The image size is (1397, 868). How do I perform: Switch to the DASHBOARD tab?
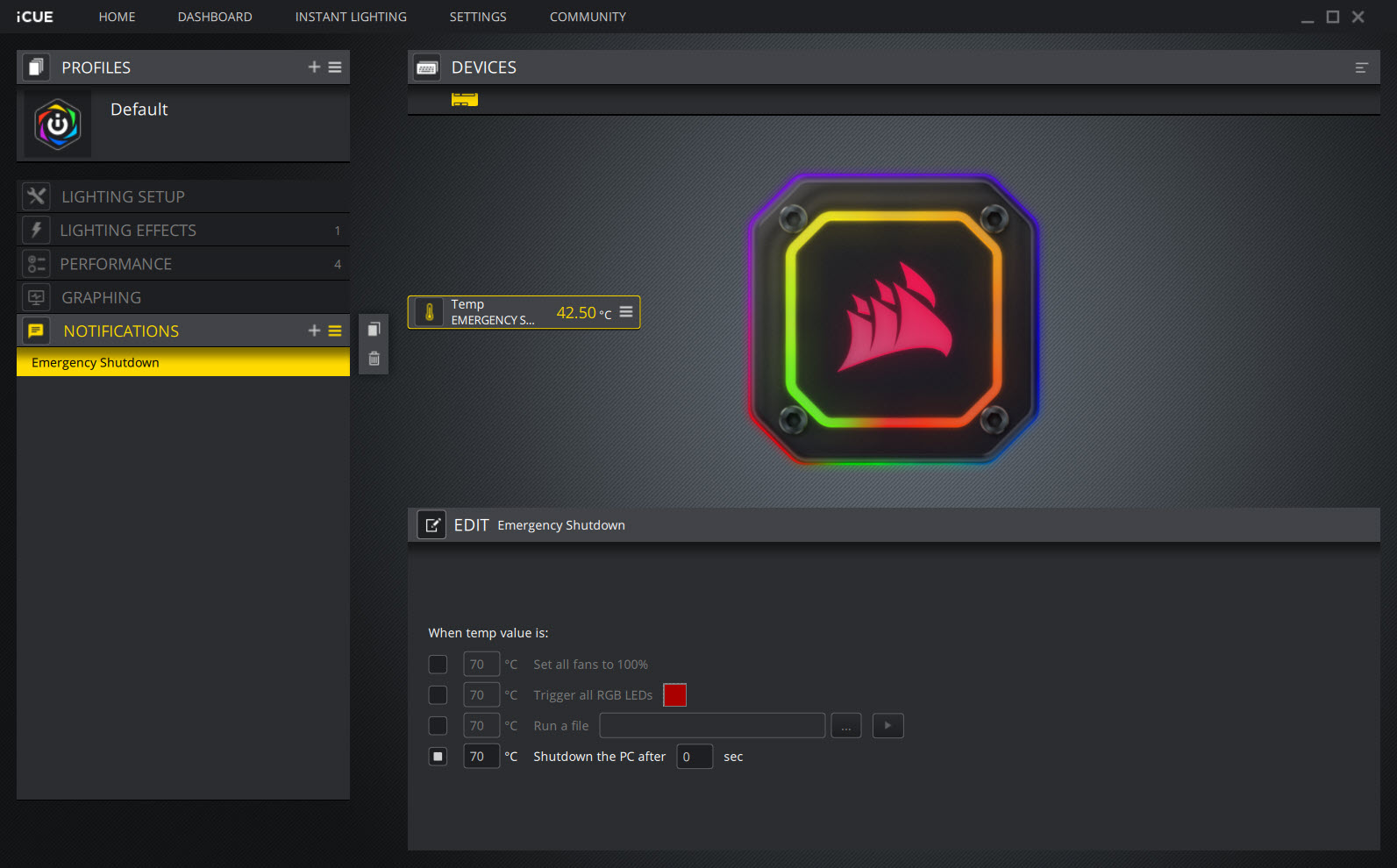point(215,17)
